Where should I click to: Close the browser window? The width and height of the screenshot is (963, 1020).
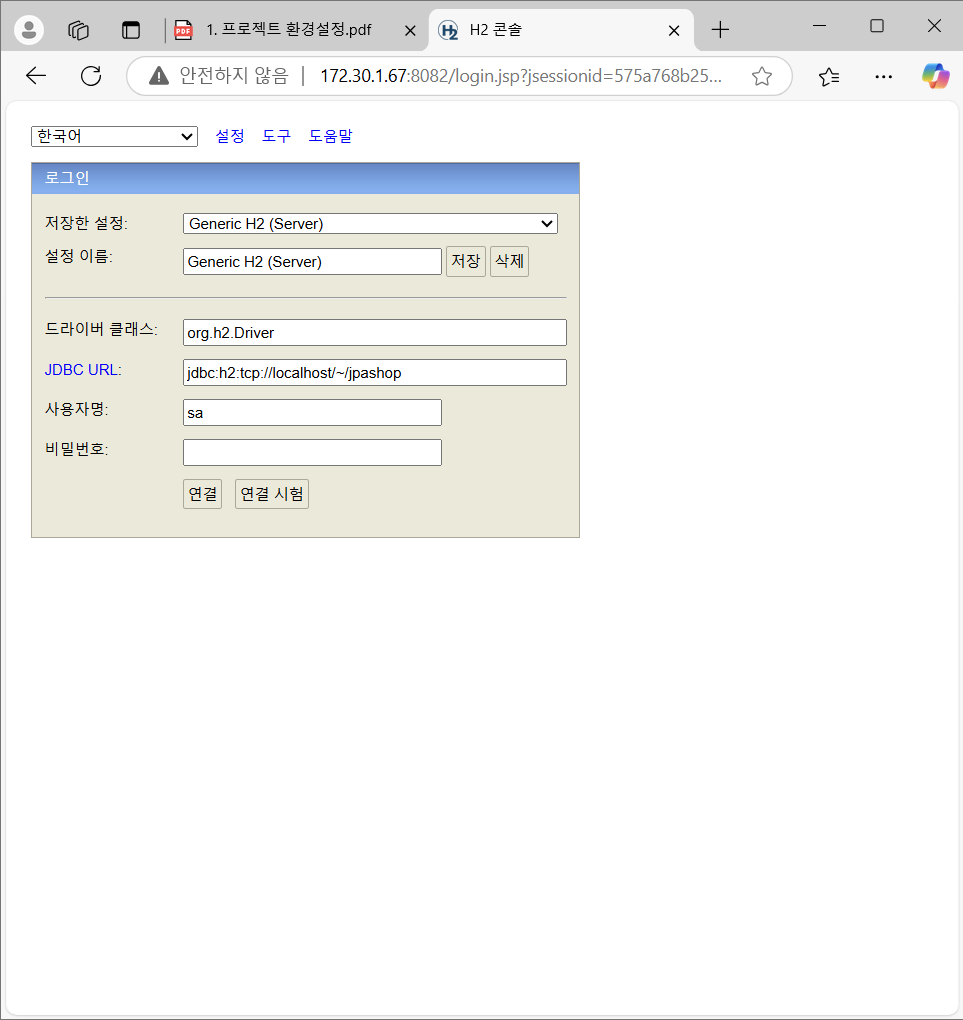pyautogui.click(x=934, y=26)
